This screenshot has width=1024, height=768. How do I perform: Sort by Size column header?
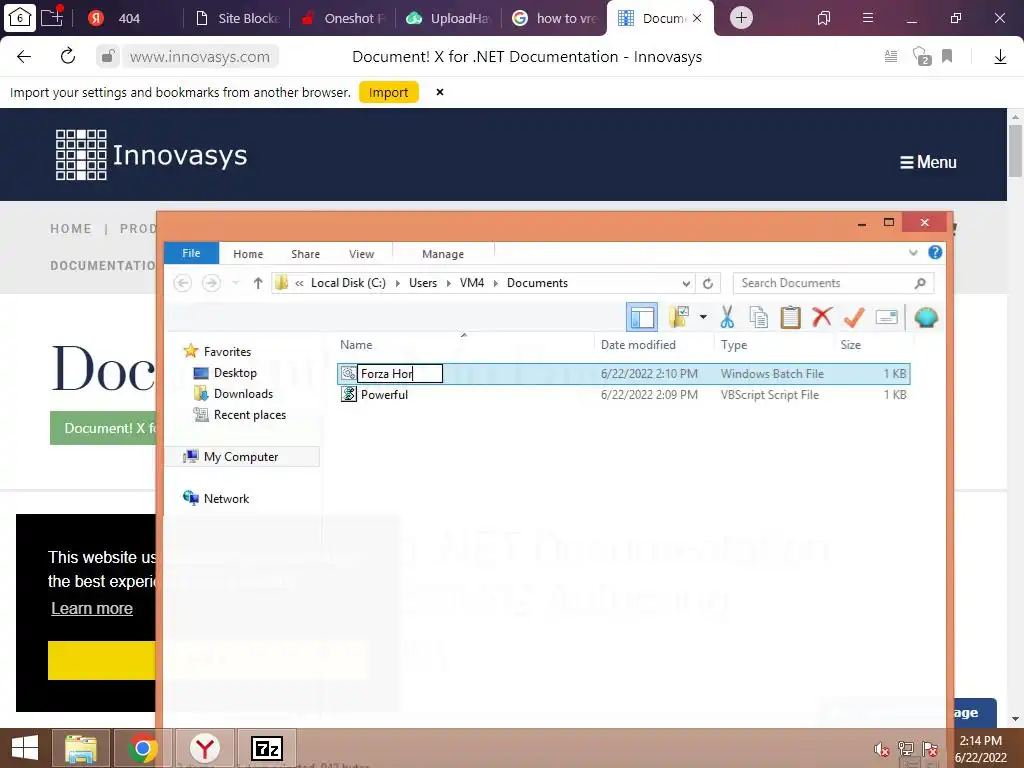coord(850,345)
